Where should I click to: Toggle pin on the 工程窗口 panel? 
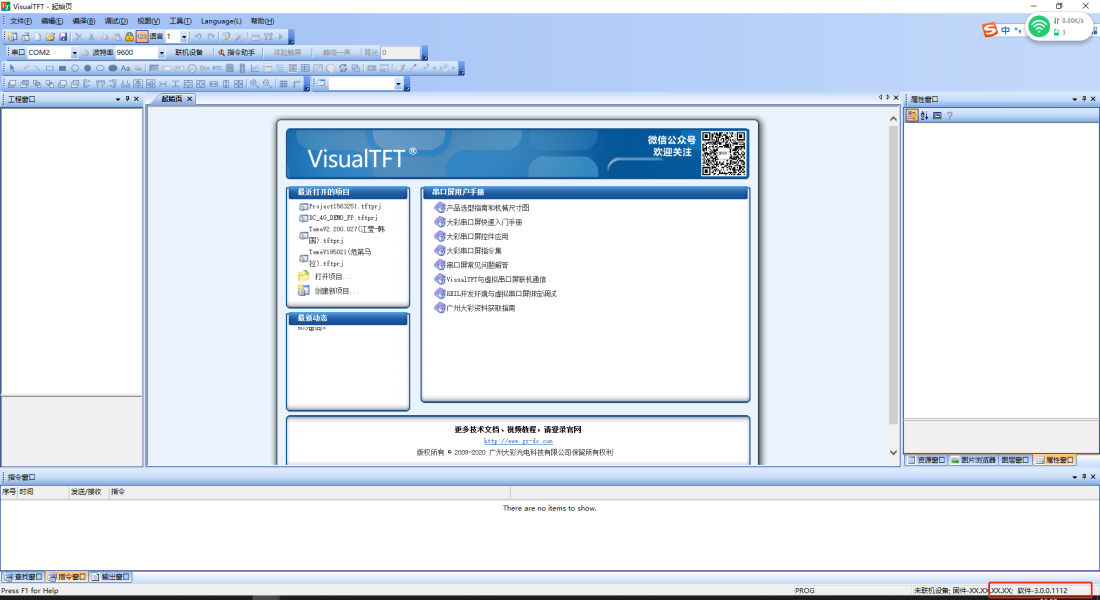[128, 99]
